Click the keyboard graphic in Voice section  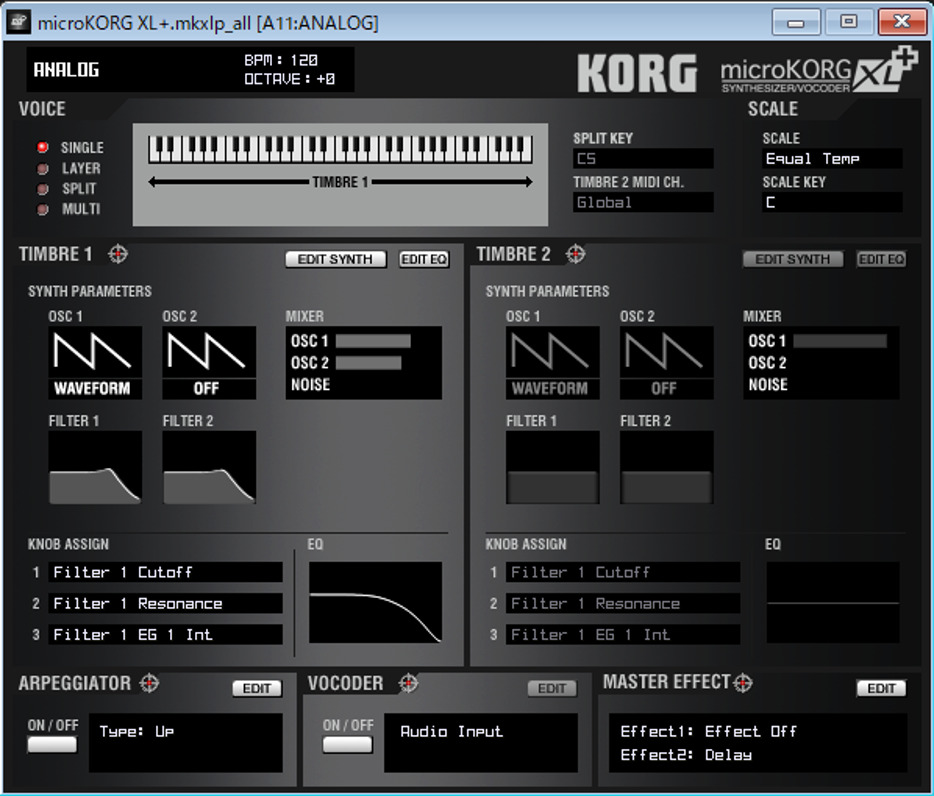coord(340,150)
